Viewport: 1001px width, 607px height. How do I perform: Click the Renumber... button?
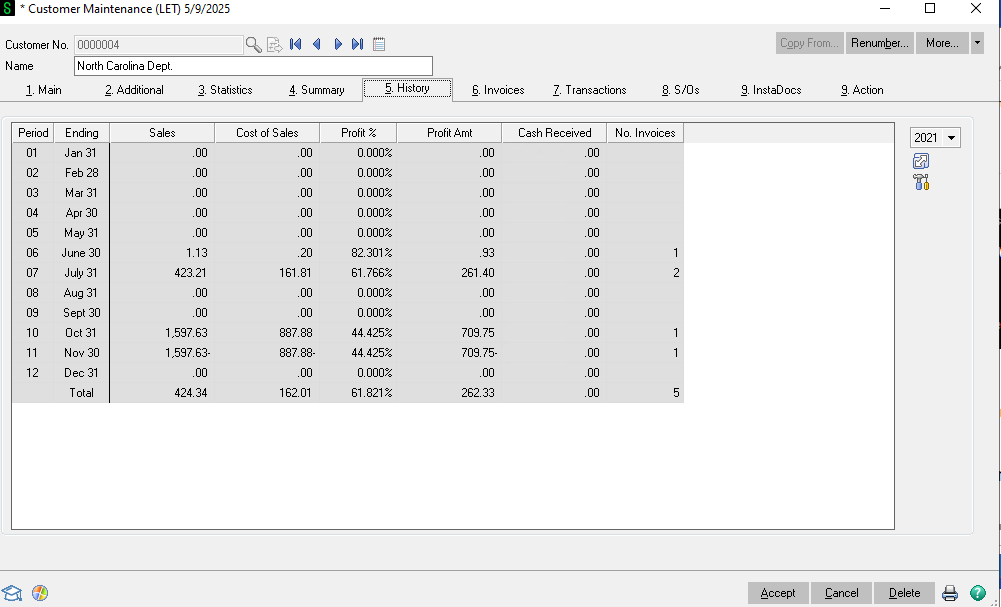880,43
